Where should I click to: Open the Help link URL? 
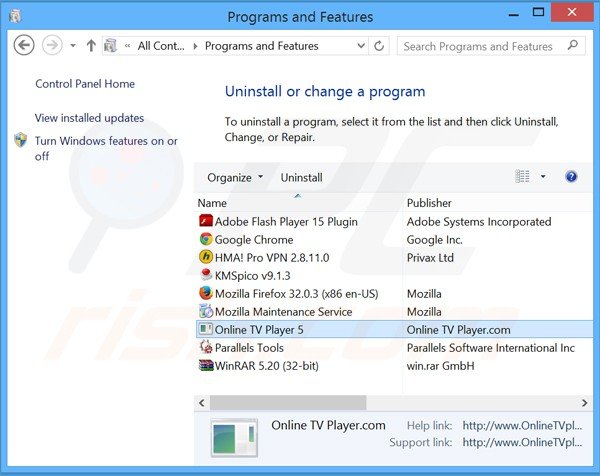[522, 425]
